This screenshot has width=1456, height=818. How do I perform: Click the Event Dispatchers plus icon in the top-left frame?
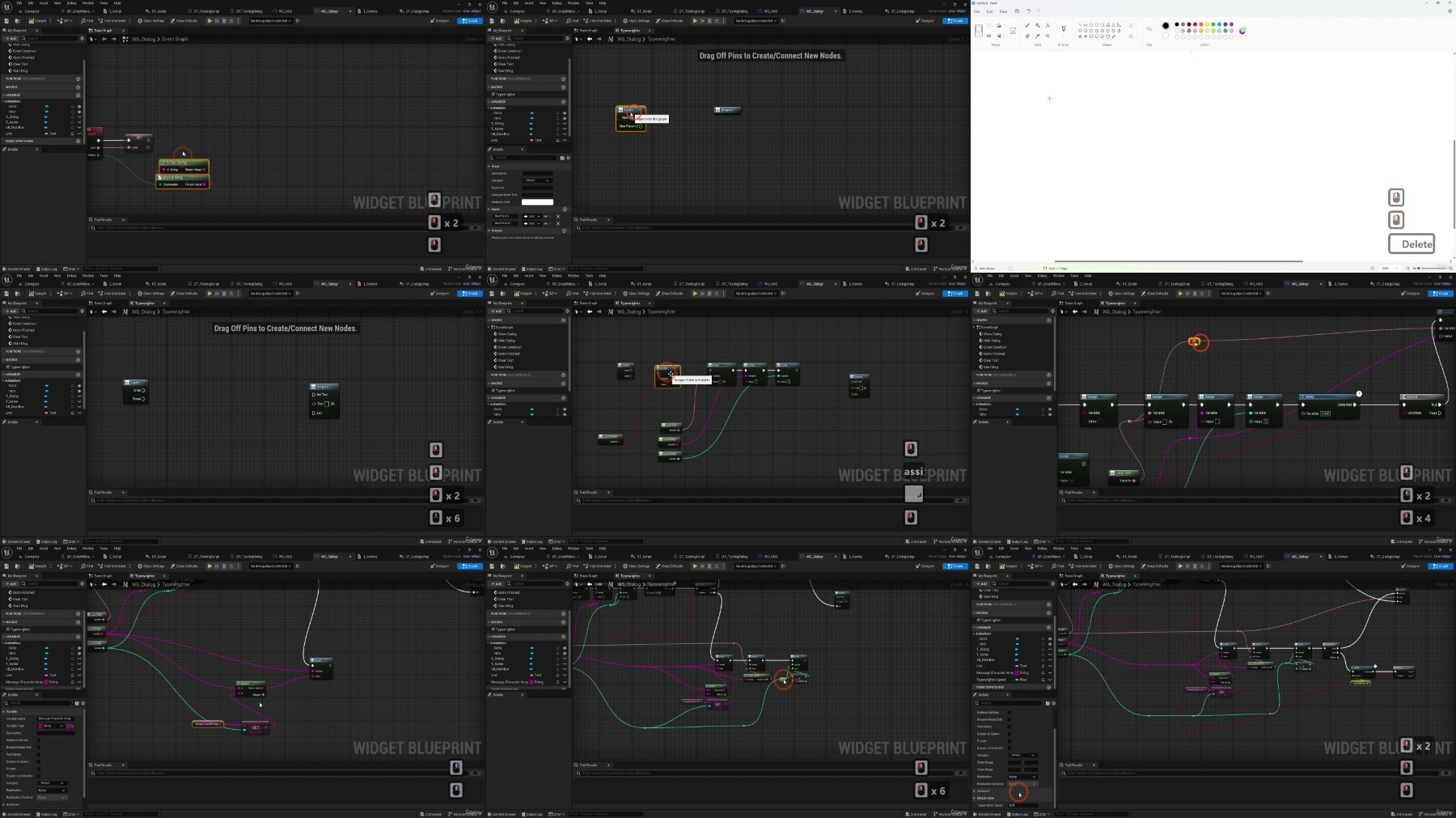[x=78, y=141]
